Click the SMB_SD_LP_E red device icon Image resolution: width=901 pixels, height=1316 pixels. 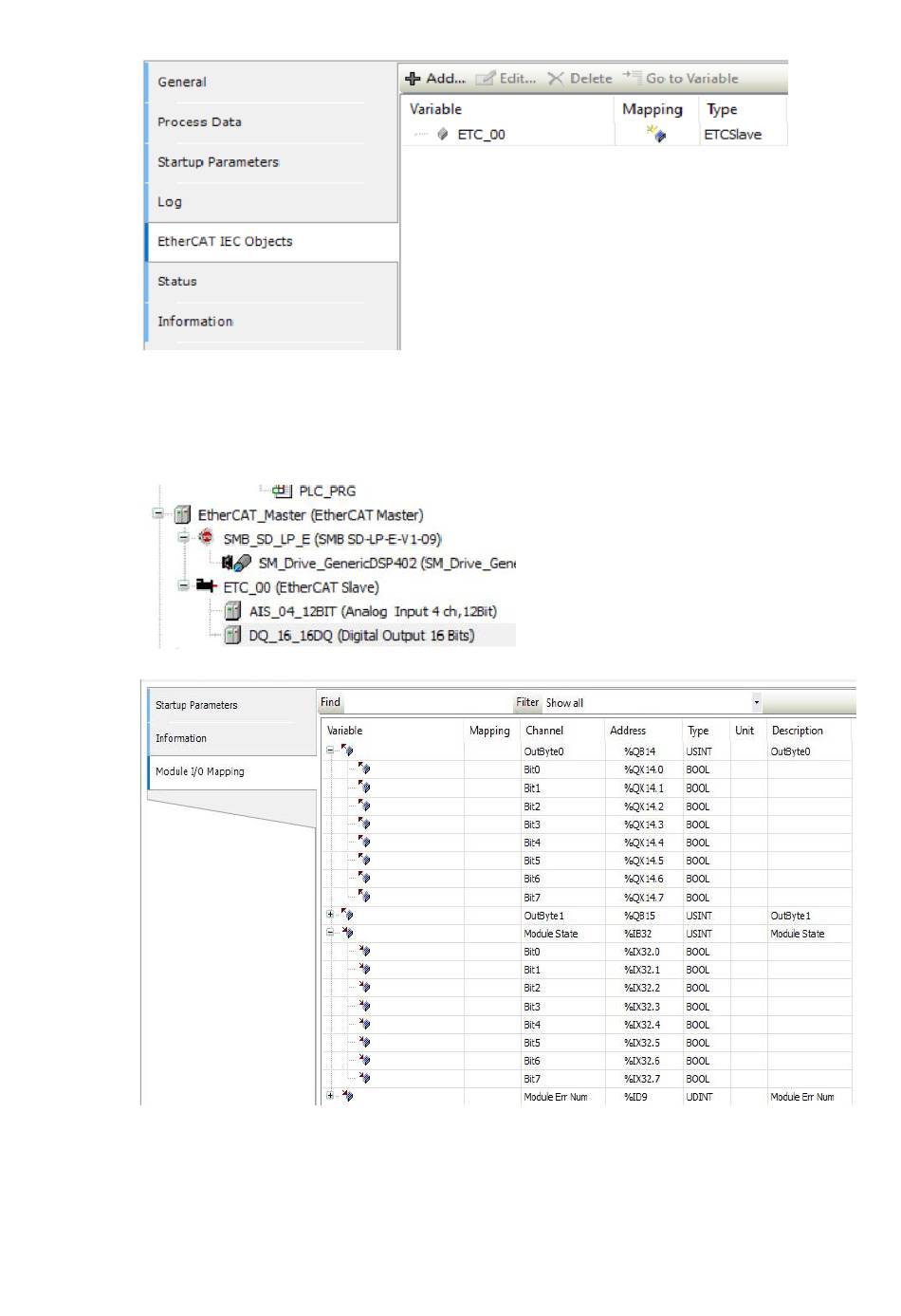[x=206, y=538]
